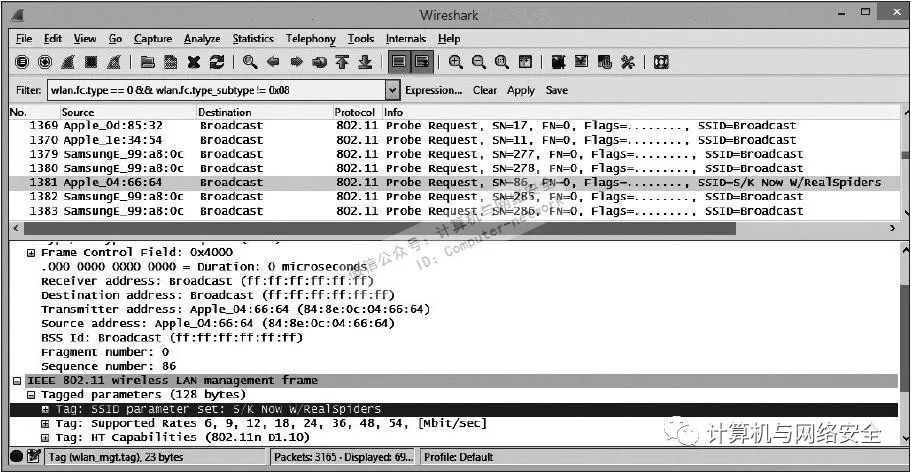Screen dimensions: 911x473
Task: Restart the current capture
Action: pyautogui.click(x=114, y=62)
